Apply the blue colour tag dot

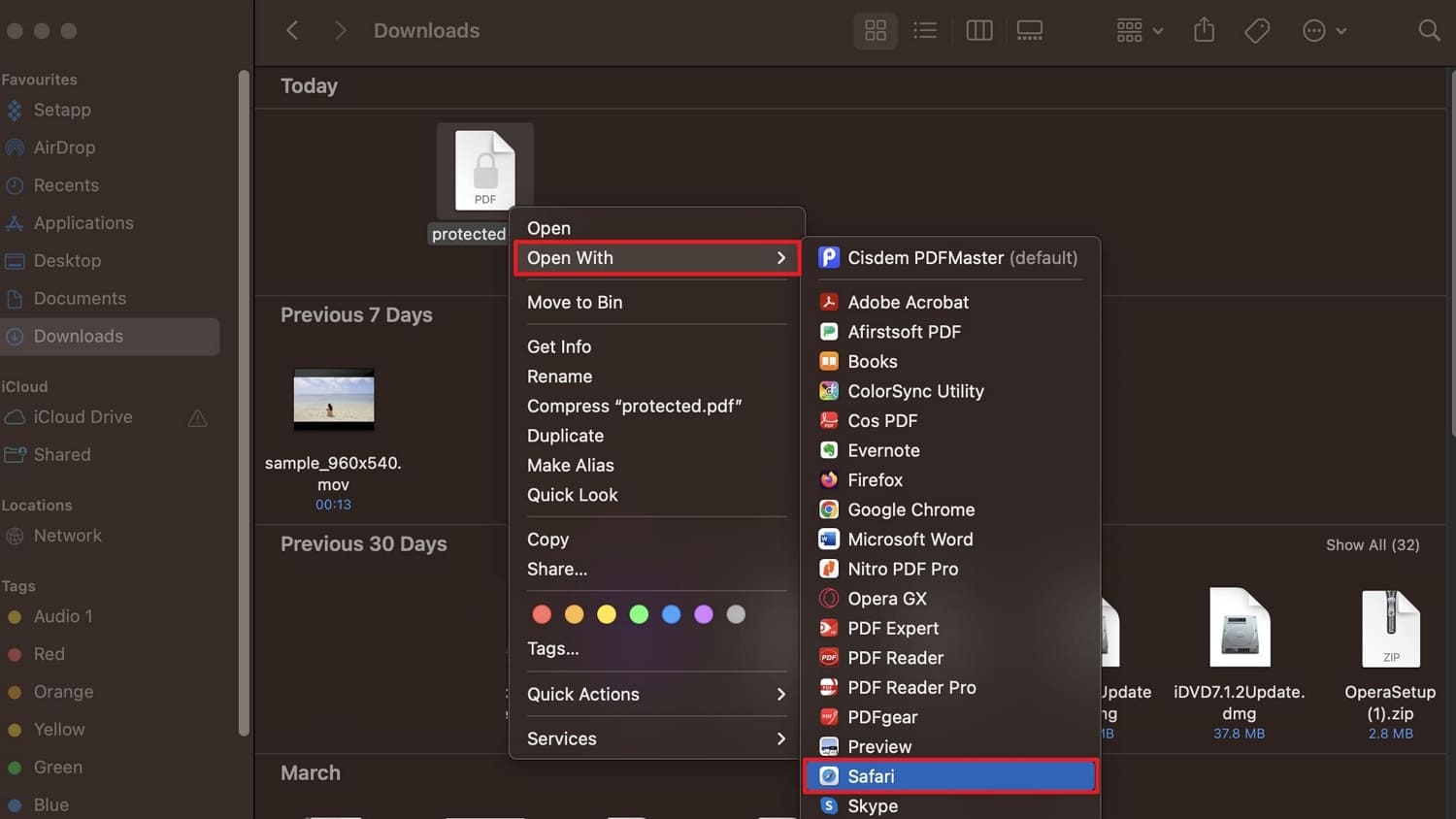click(672, 614)
